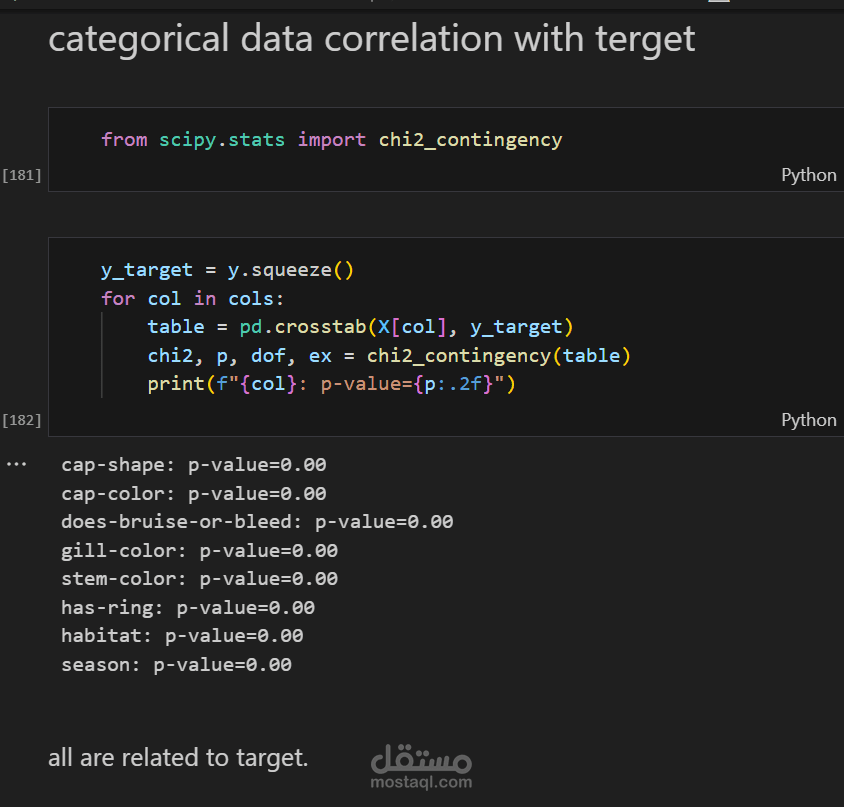Open Python language picker of cell 182
The width and height of the screenshot is (844, 807).
pos(808,420)
